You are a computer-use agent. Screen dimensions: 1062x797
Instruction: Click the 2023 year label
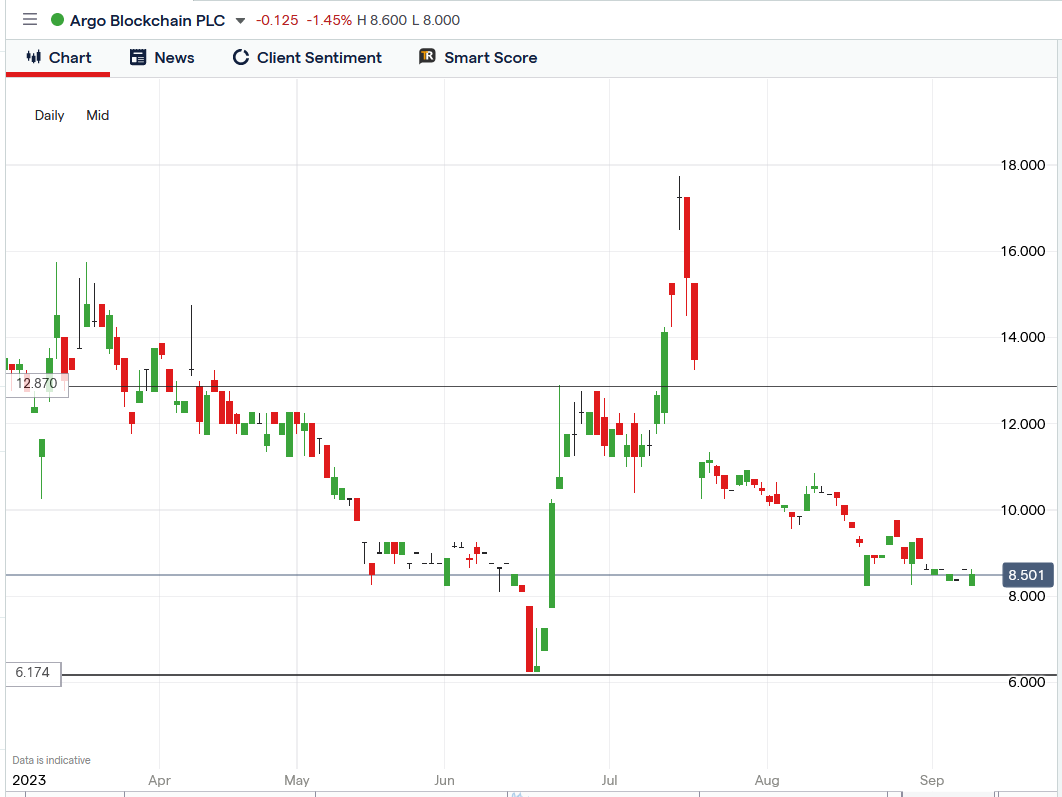coord(29,780)
